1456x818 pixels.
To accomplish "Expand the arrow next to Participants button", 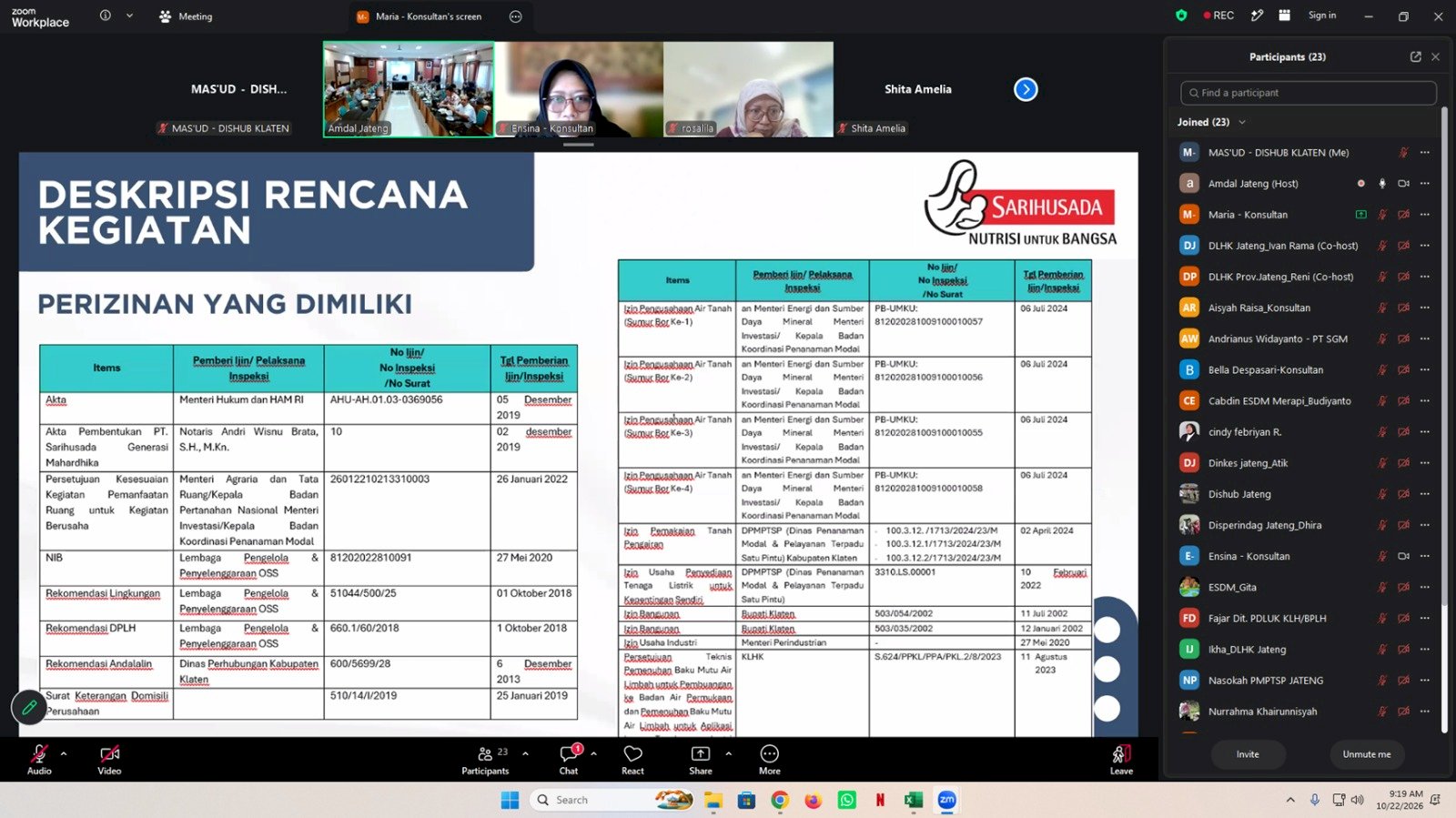I will click(525, 753).
